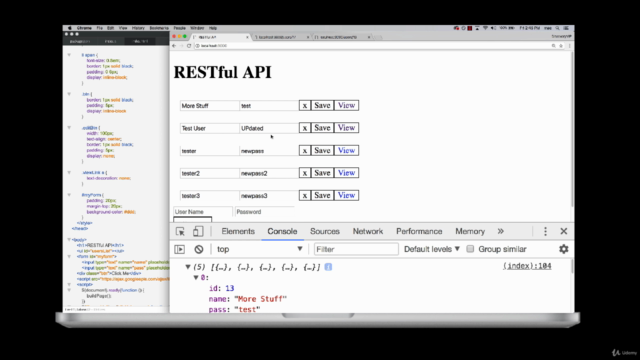The height and width of the screenshot is (360, 640).
Task: Save the More Stuff row
Action: 322,106
